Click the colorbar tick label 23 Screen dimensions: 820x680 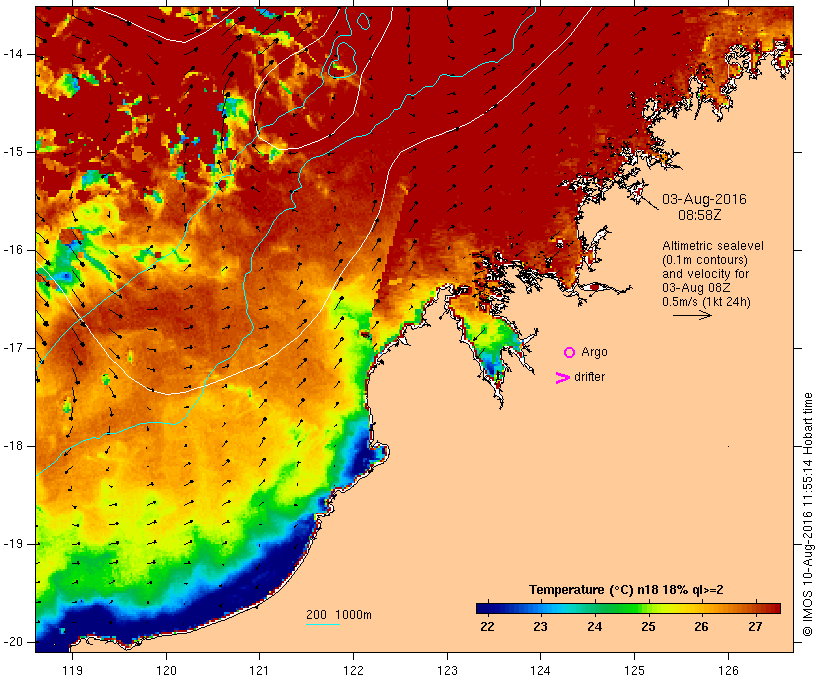pos(541,627)
